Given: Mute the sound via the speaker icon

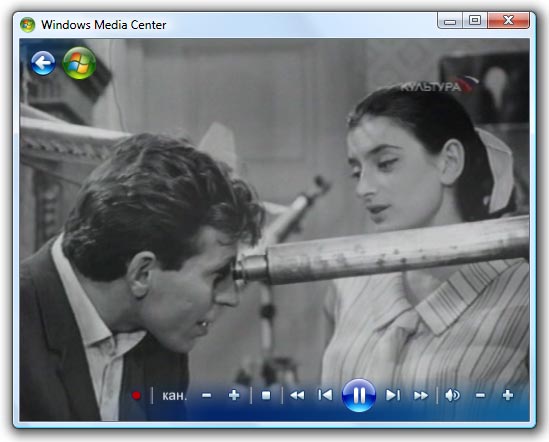Looking at the screenshot, I should [452, 395].
